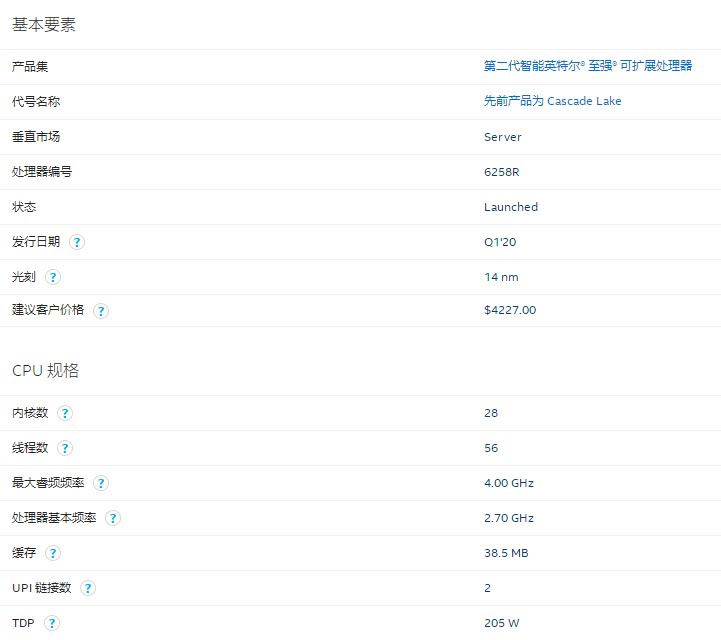Click the 产品集 row label

pos(30,67)
